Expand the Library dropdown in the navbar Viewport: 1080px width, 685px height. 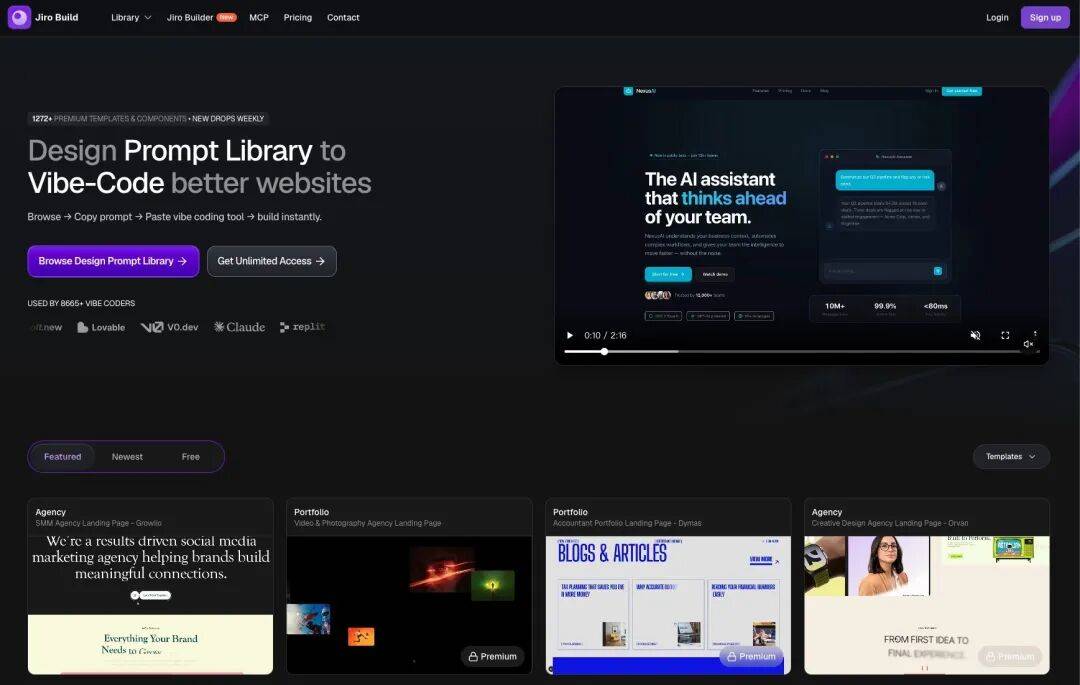[x=131, y=17]
